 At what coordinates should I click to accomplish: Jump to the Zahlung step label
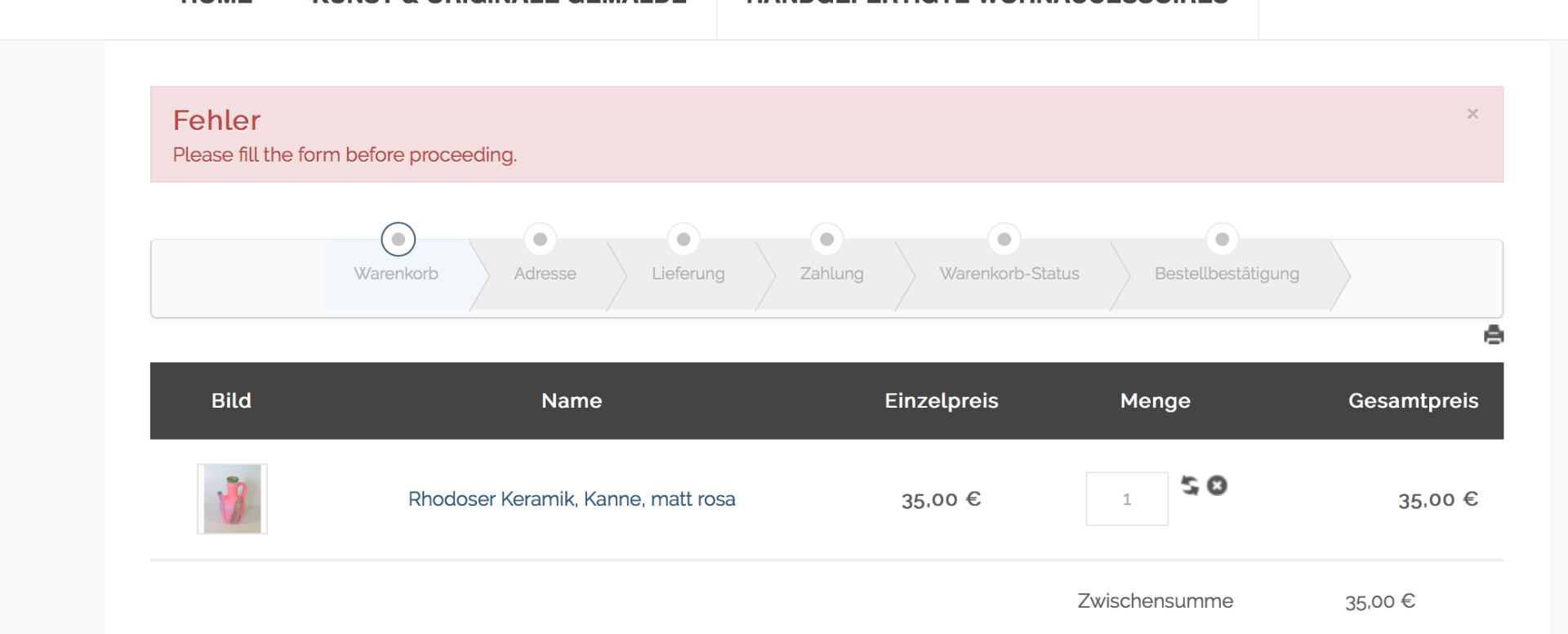coord(831,274)
